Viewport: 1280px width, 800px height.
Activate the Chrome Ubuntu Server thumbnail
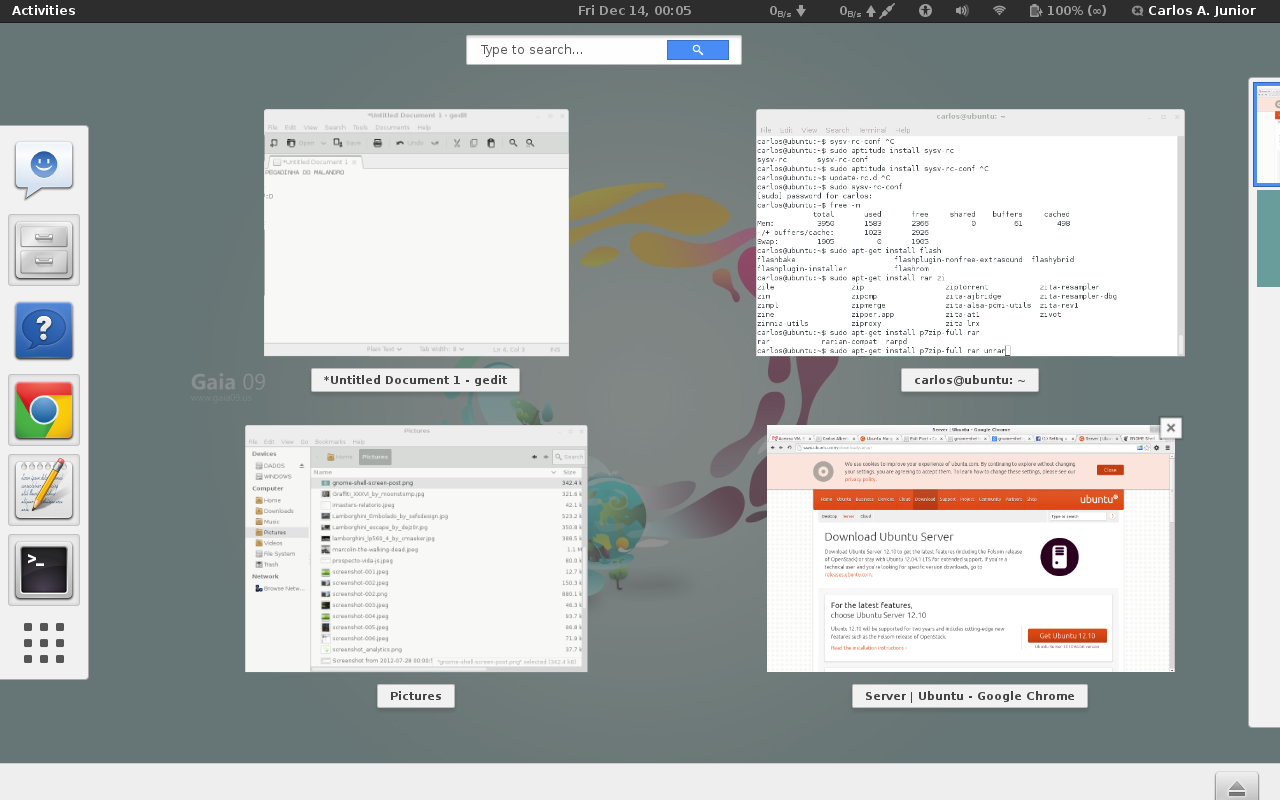(970, 548)
